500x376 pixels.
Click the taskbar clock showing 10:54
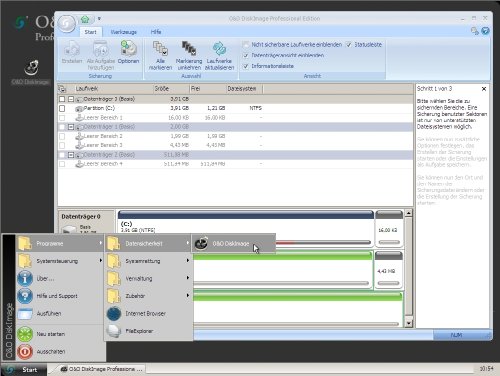tap(486, 369)
